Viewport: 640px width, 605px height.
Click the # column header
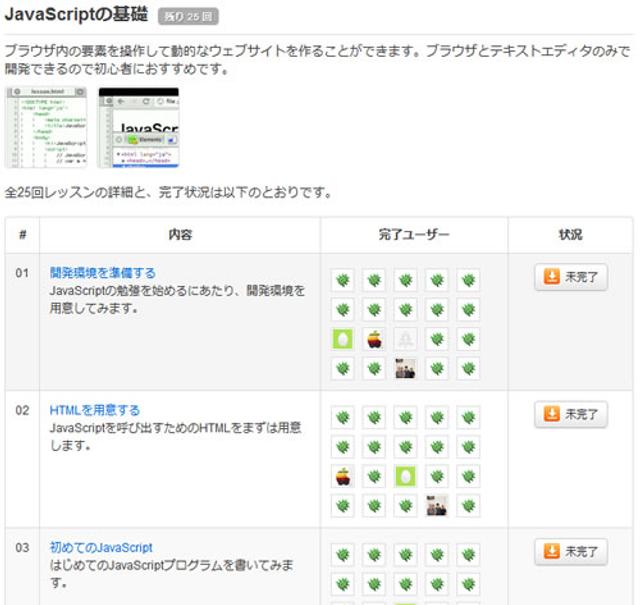[x=22, y=235]
